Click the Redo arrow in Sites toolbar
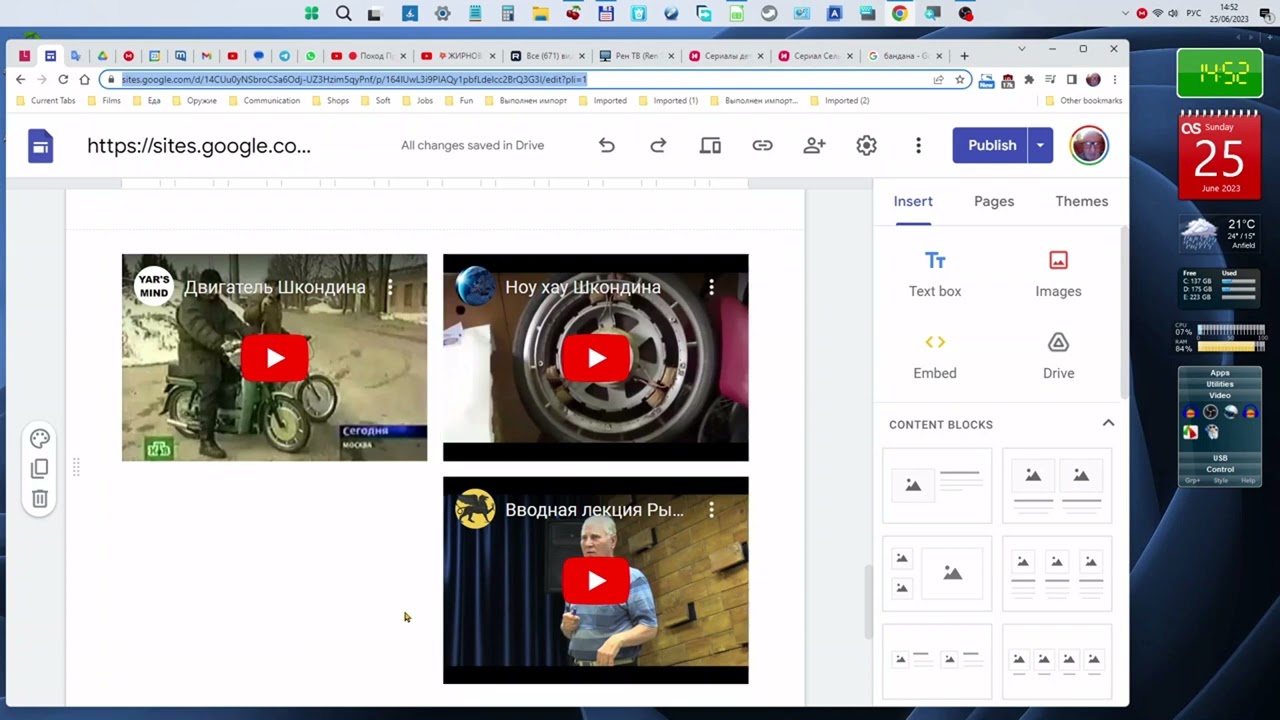The width and height of the screenshot is (1280, 720). [x=658, y=145]
